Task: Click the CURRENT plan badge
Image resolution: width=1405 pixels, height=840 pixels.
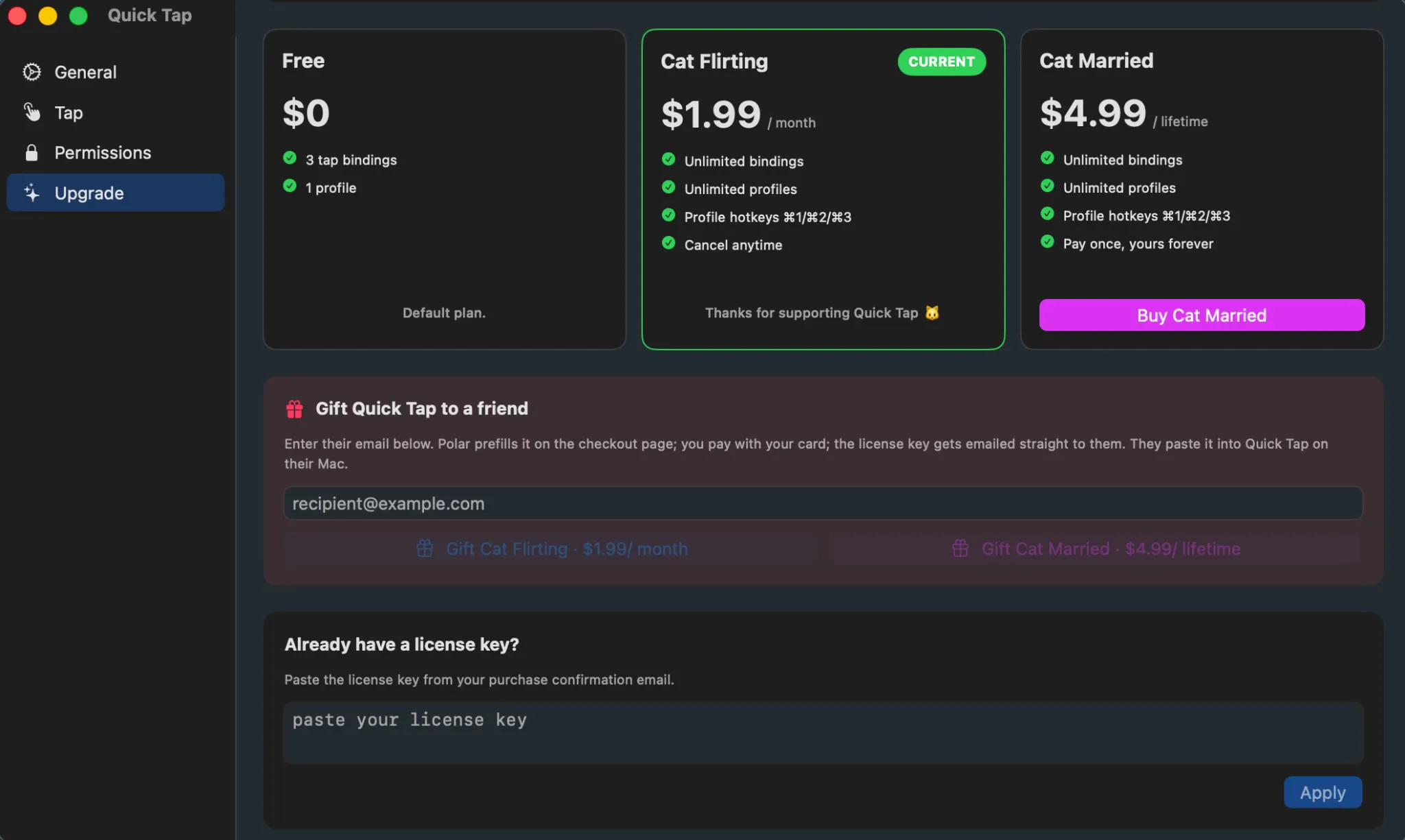Action: (x=941, y=62)
